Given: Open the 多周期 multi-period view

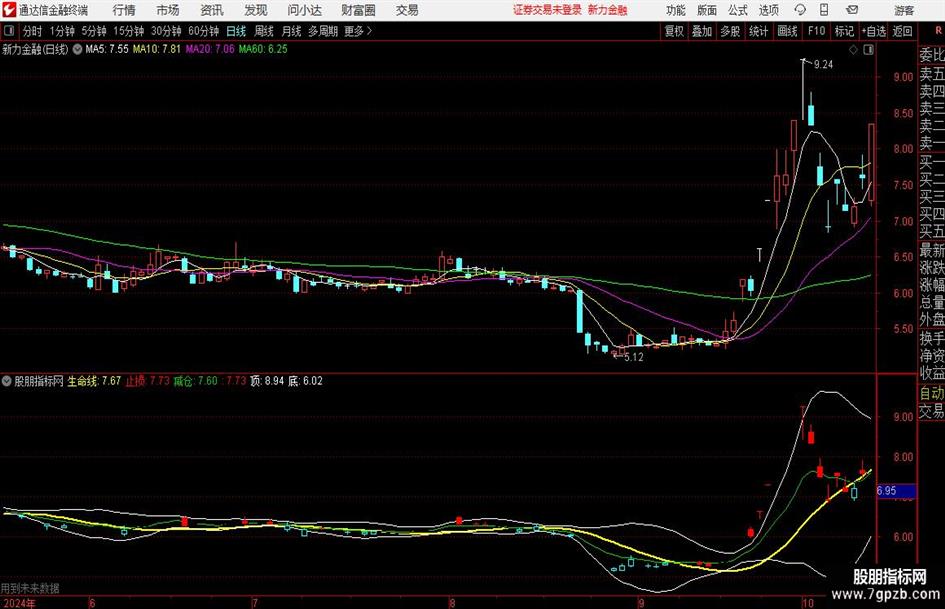Looking at the screenshot, I should pos(323,31).
